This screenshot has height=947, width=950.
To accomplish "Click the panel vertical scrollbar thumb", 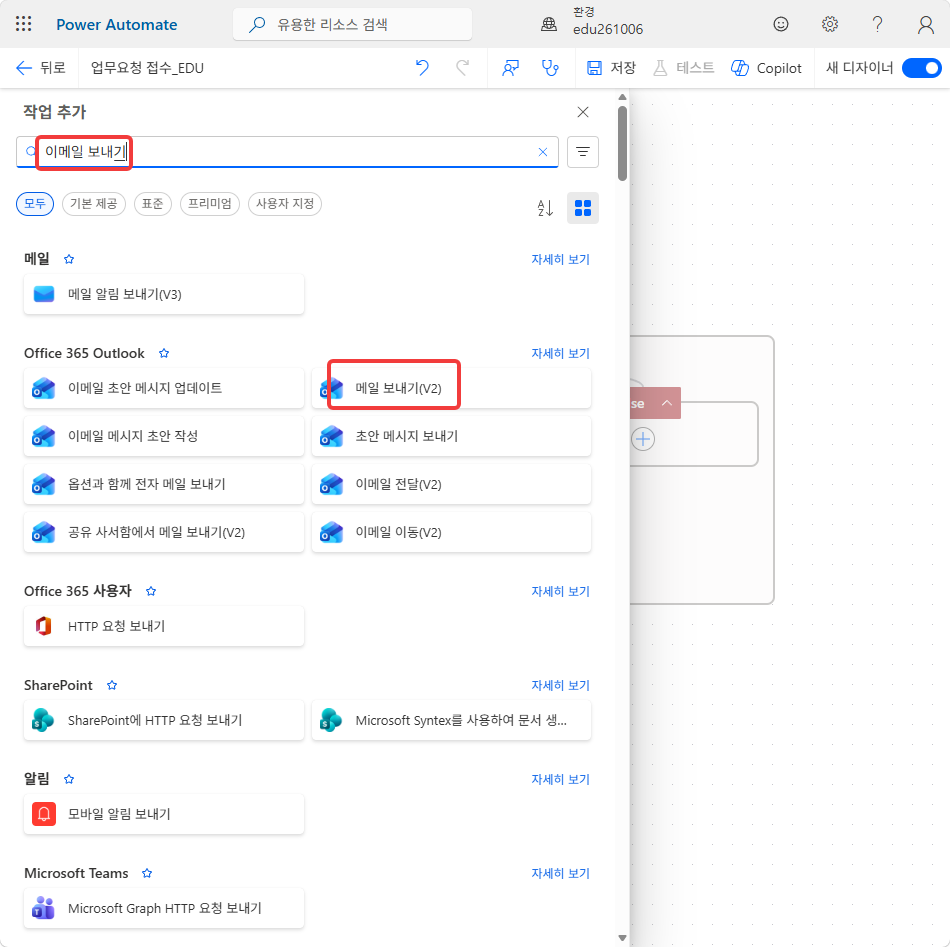I will pos(622,144).
